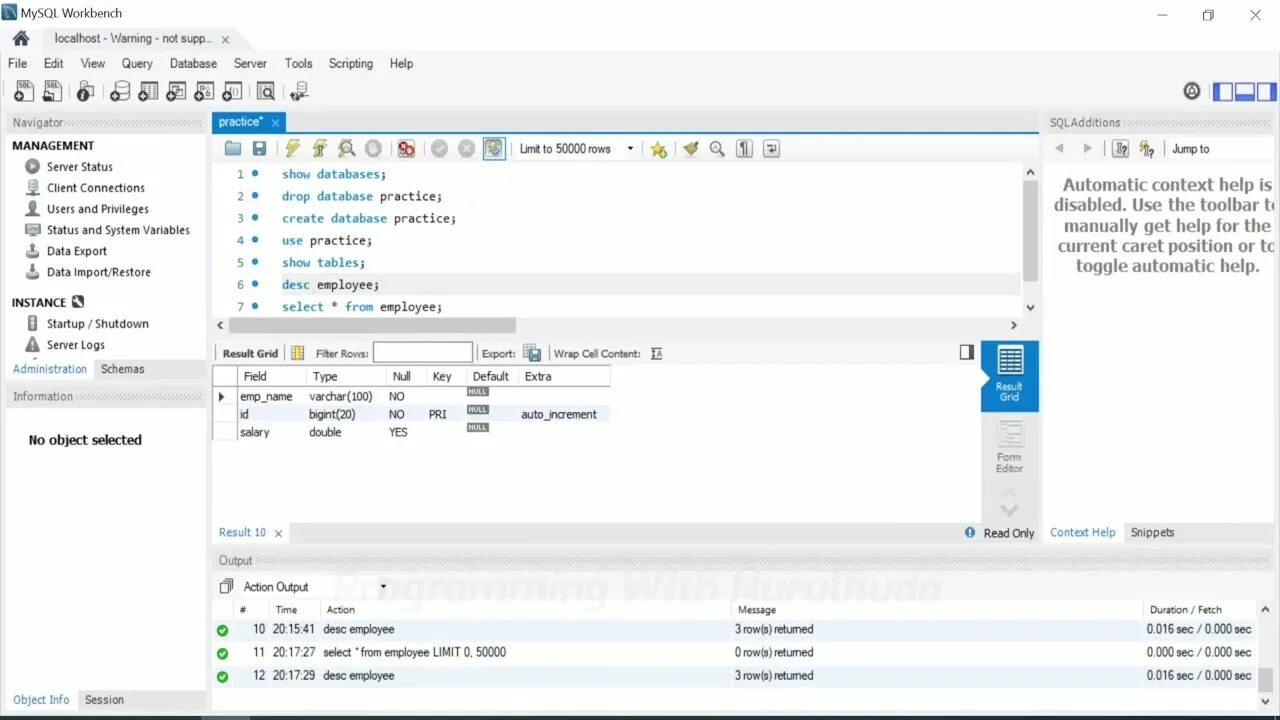Create a new SQL tab icon
The width and height of the screenshot is (1280, 720).
tap(23, 92)
